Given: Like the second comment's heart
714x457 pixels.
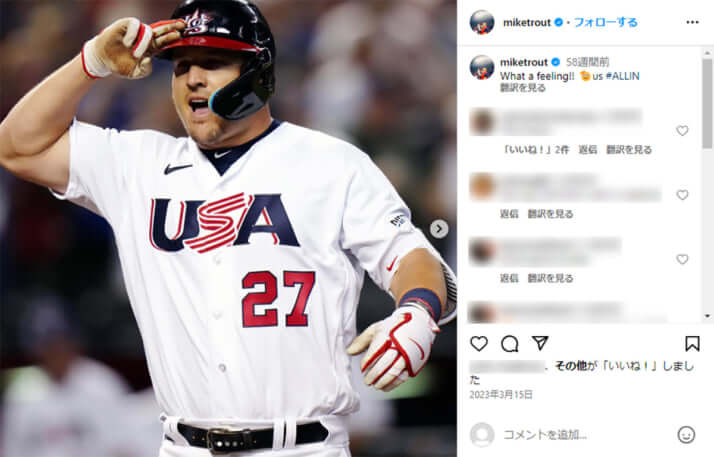Looking at the screenshot, I should click(x=682, y=195).
